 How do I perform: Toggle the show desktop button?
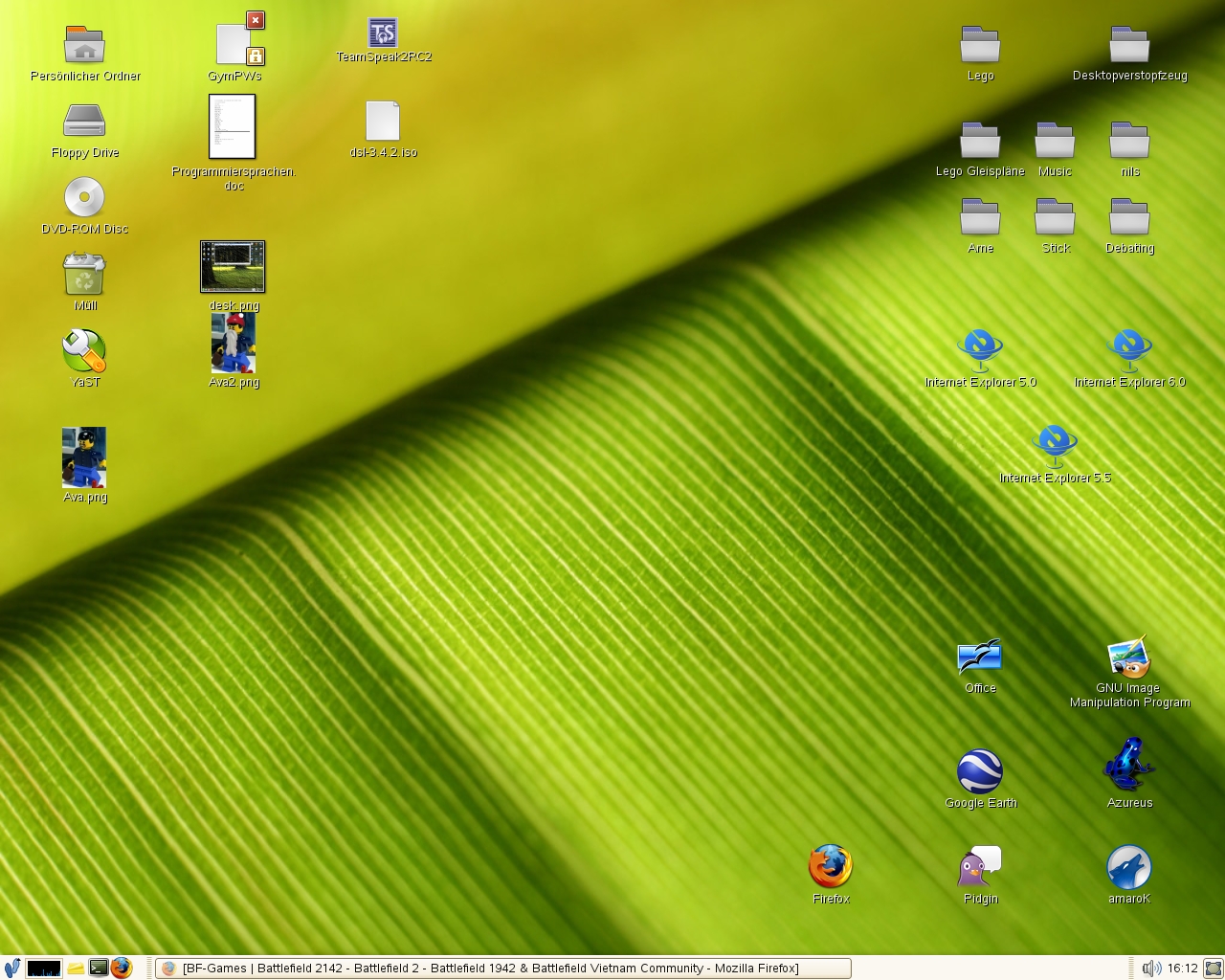1213,968
